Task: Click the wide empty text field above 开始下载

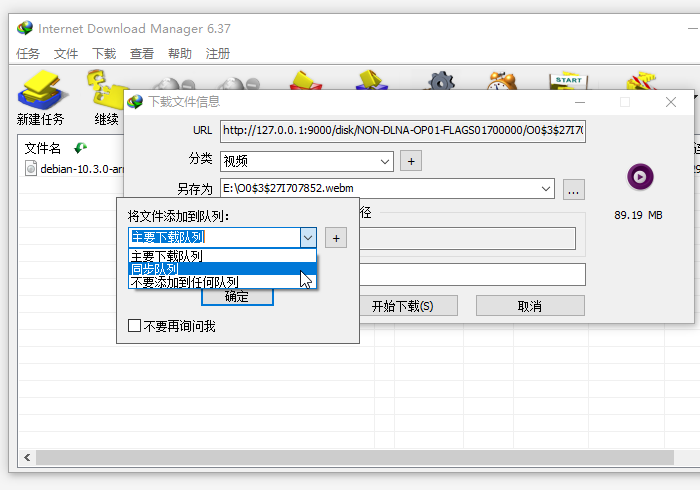Action: 472,274
